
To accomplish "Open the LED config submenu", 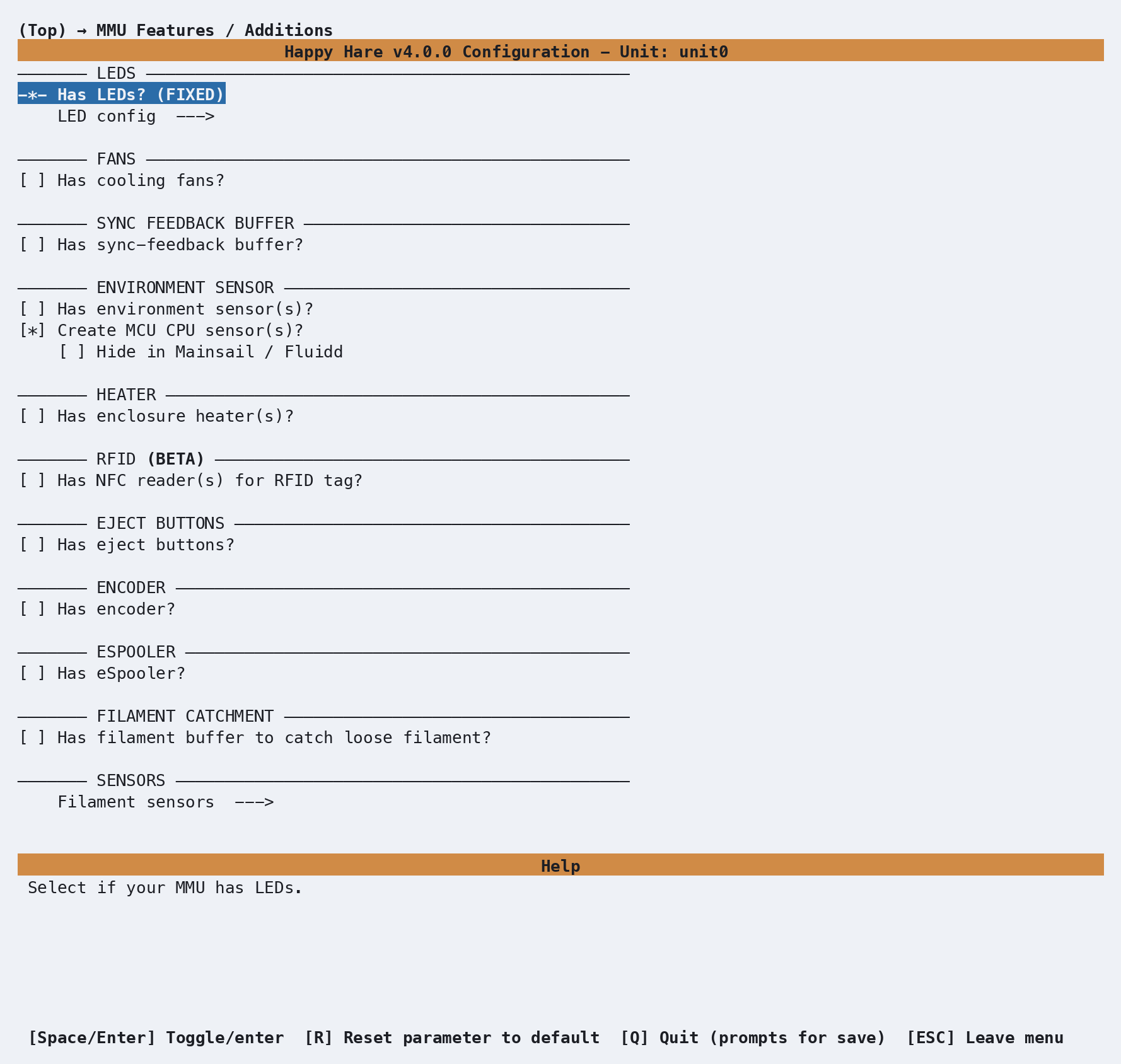I will coord(136,116).
